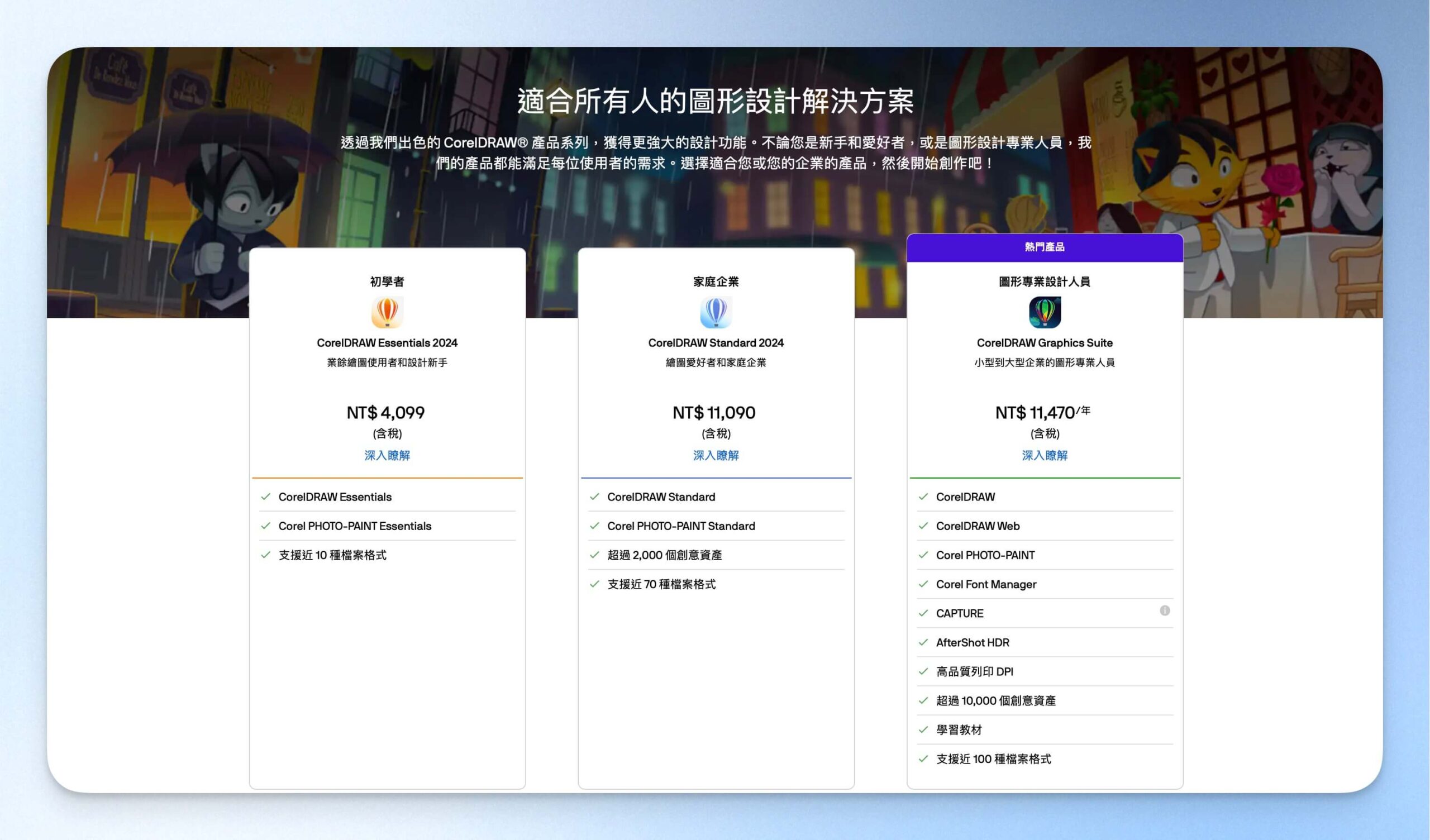Click the 支援近 10 種檔案格式 row
The height and width of the screenshot is (840, 1430).
pyautogui.click(x=387, y=555)
